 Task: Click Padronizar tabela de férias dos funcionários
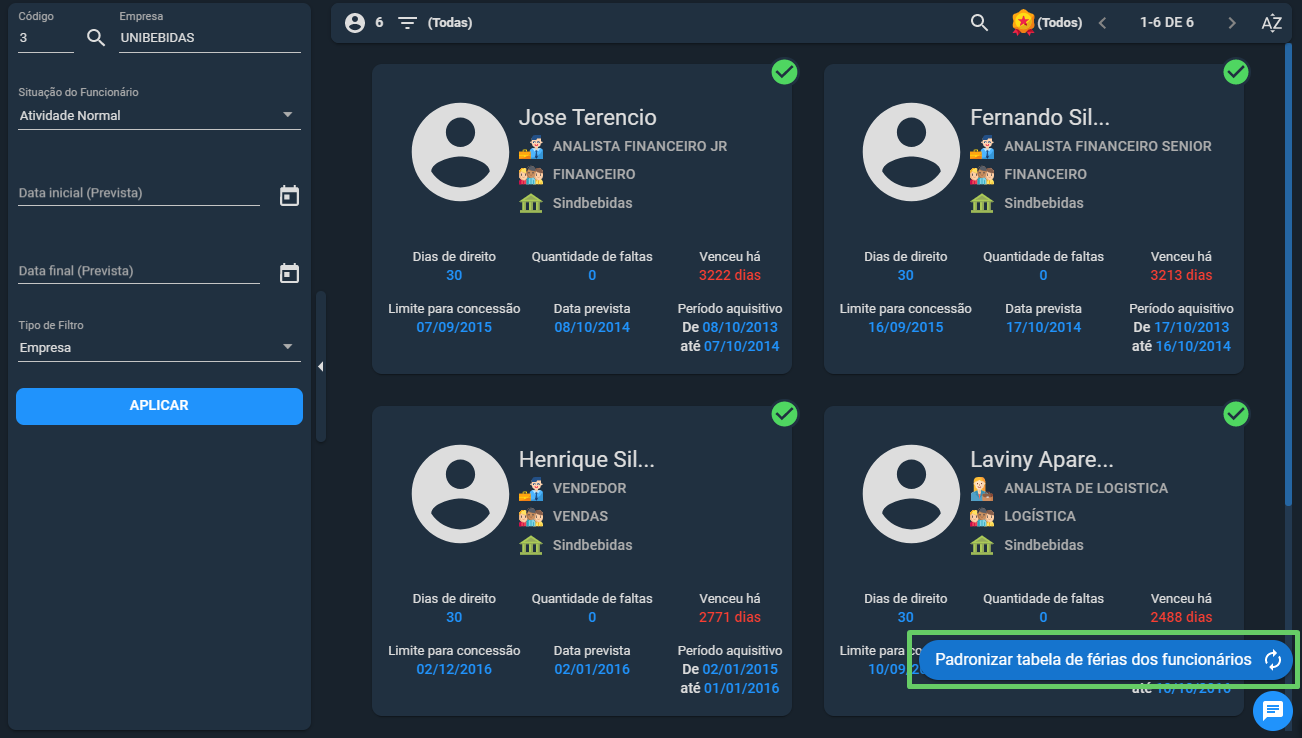click(x=1105, y=660)
